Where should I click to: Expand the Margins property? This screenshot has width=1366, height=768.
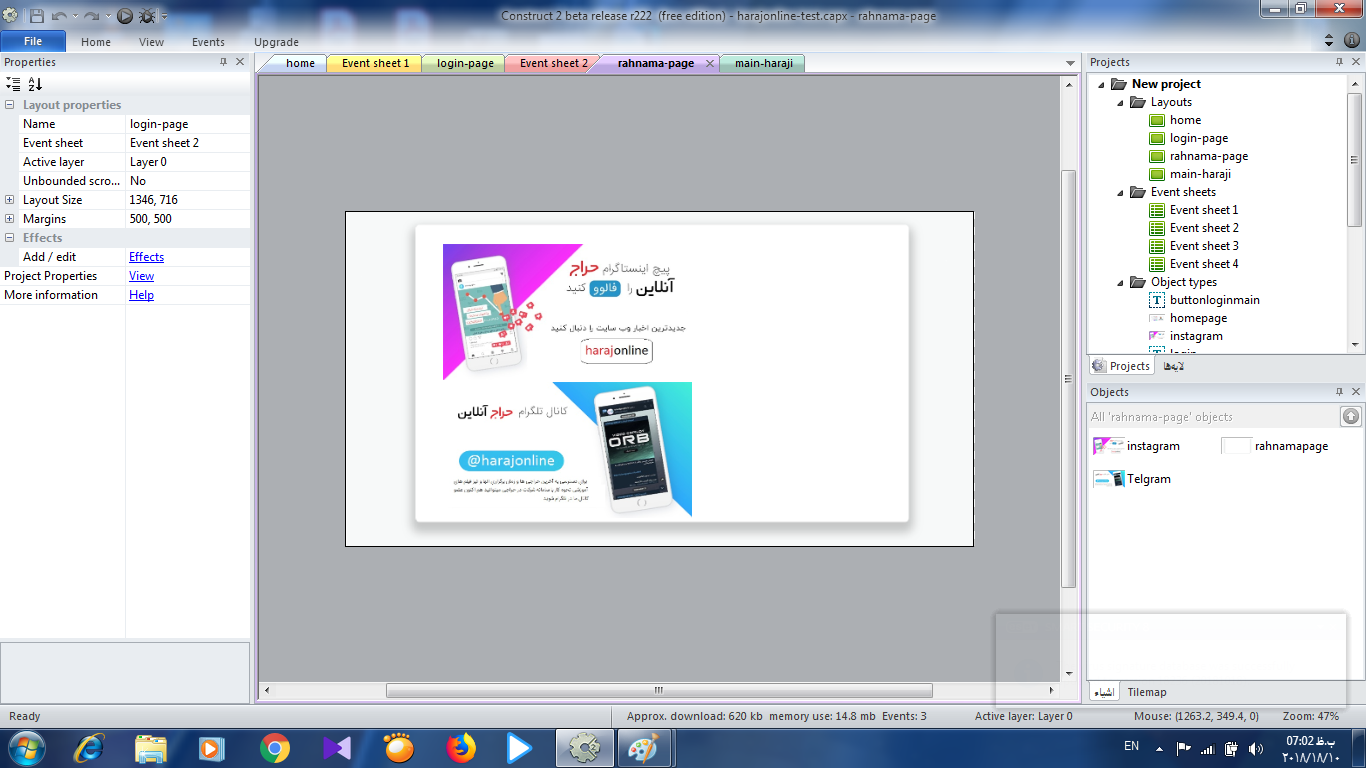point(10,219)
